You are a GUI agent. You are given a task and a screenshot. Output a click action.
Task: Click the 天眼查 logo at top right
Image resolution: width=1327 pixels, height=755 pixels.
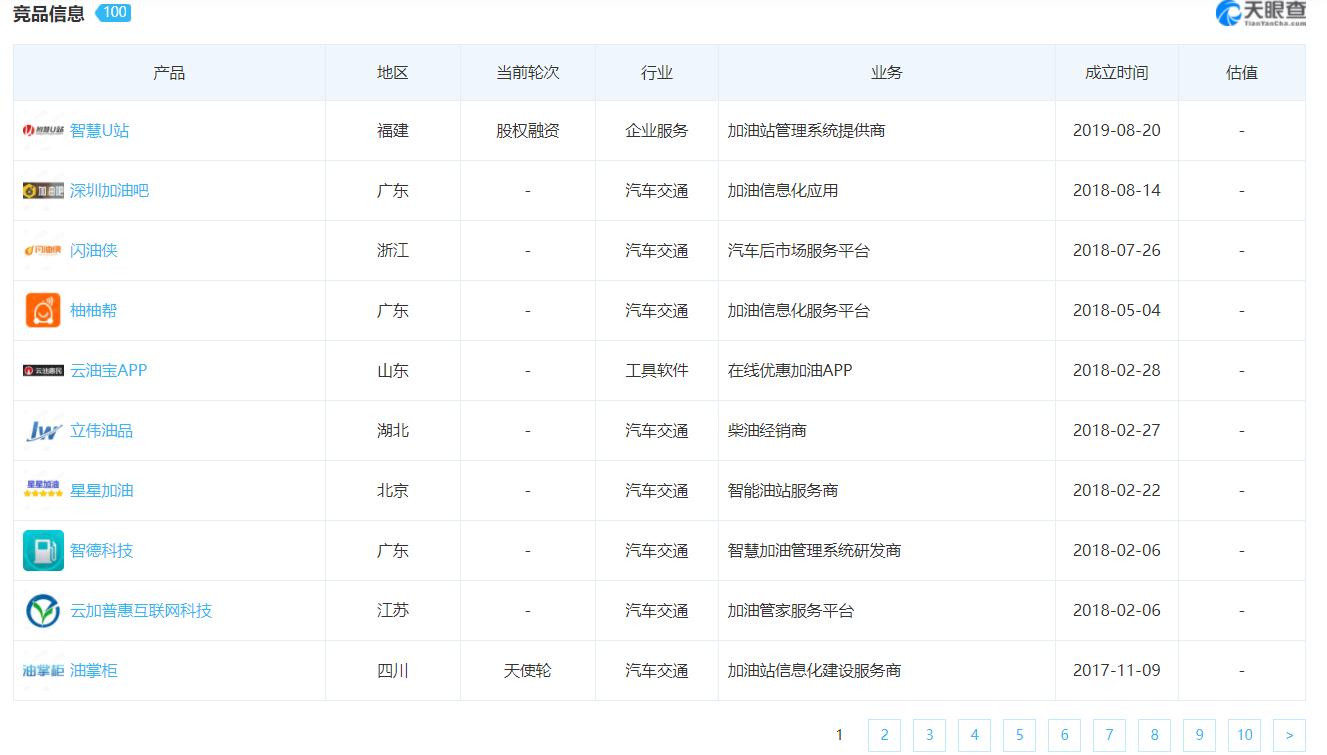tap(1260, 13)
